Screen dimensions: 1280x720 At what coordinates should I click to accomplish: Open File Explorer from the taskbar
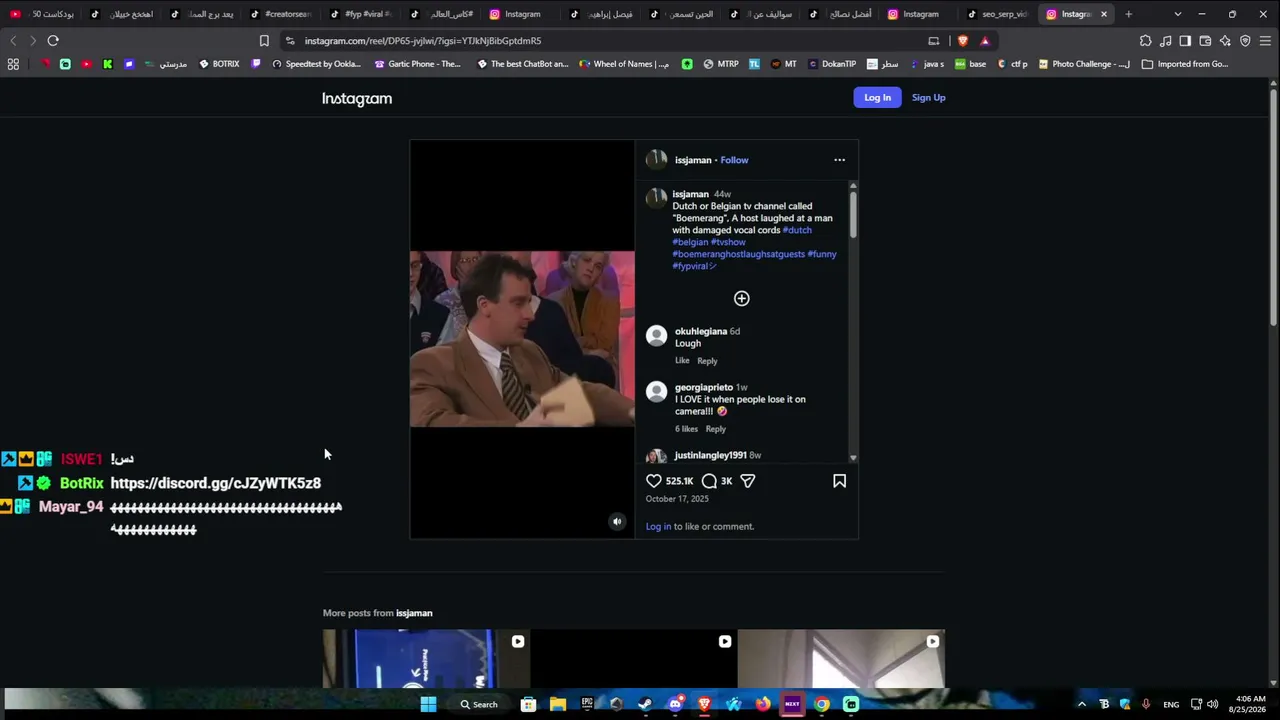(x=558, y=704)
